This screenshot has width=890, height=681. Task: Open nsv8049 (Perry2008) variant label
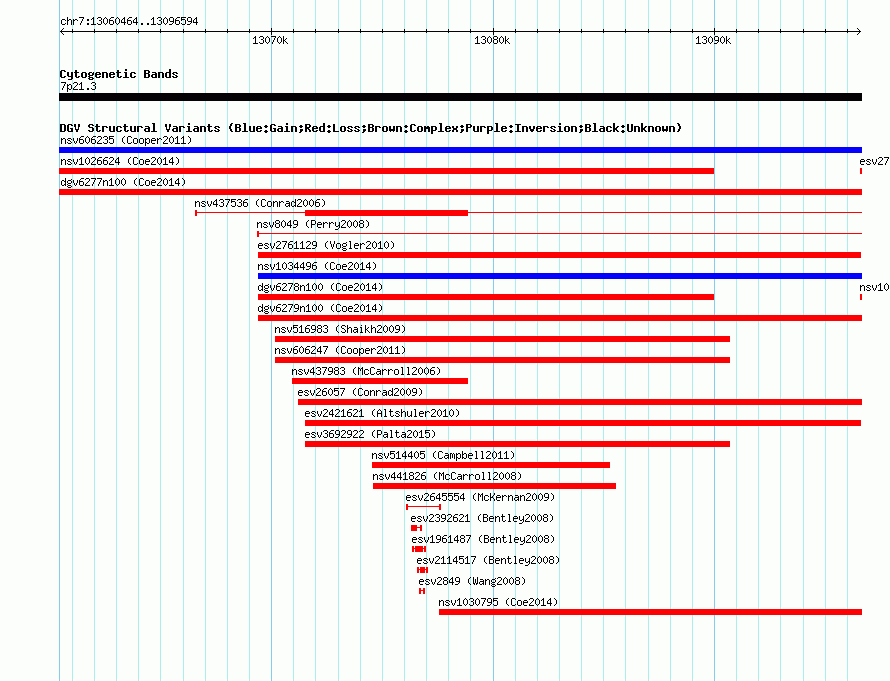coord(313,224)
